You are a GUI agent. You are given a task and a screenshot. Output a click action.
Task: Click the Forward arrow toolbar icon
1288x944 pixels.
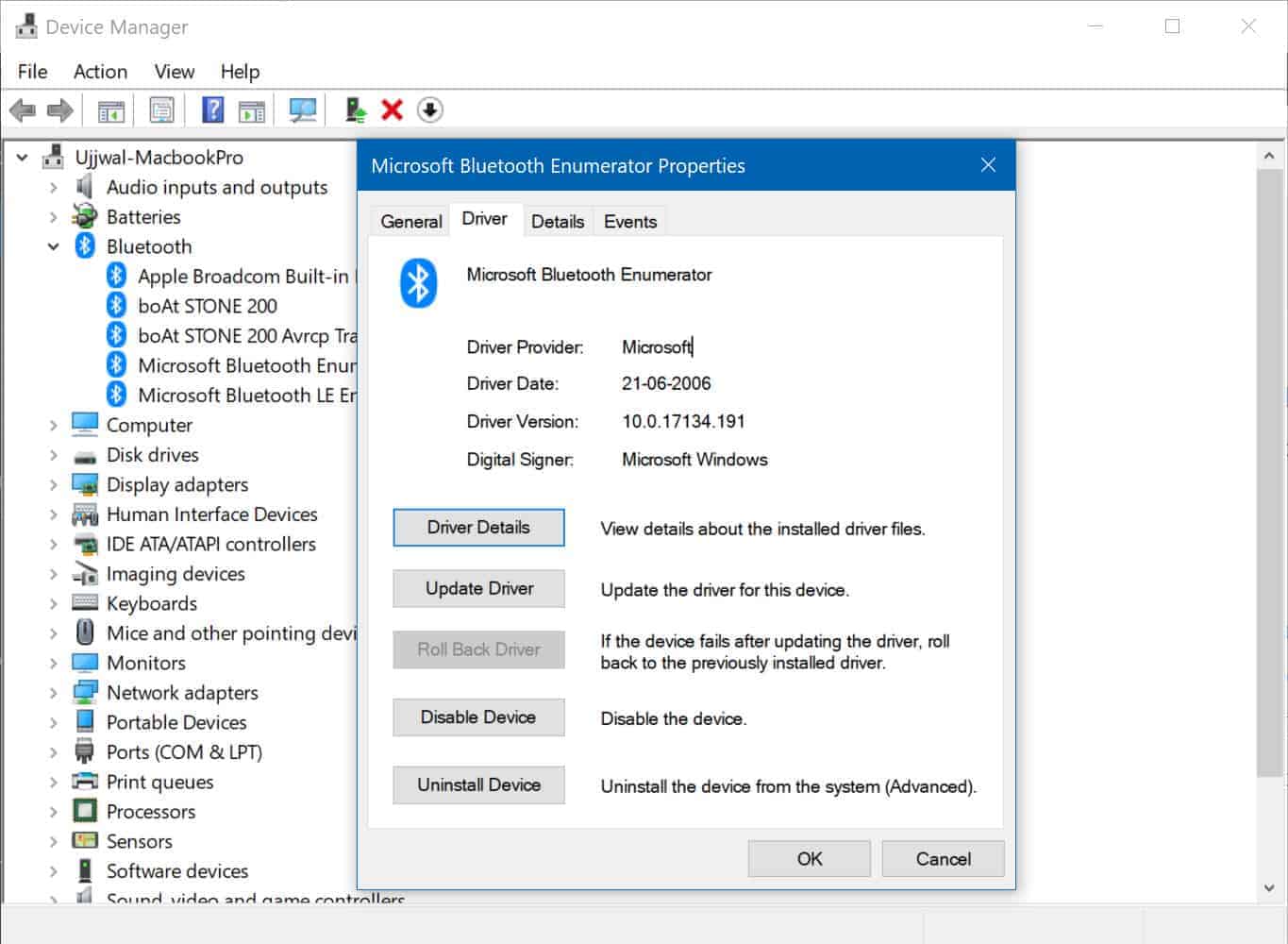59,110
